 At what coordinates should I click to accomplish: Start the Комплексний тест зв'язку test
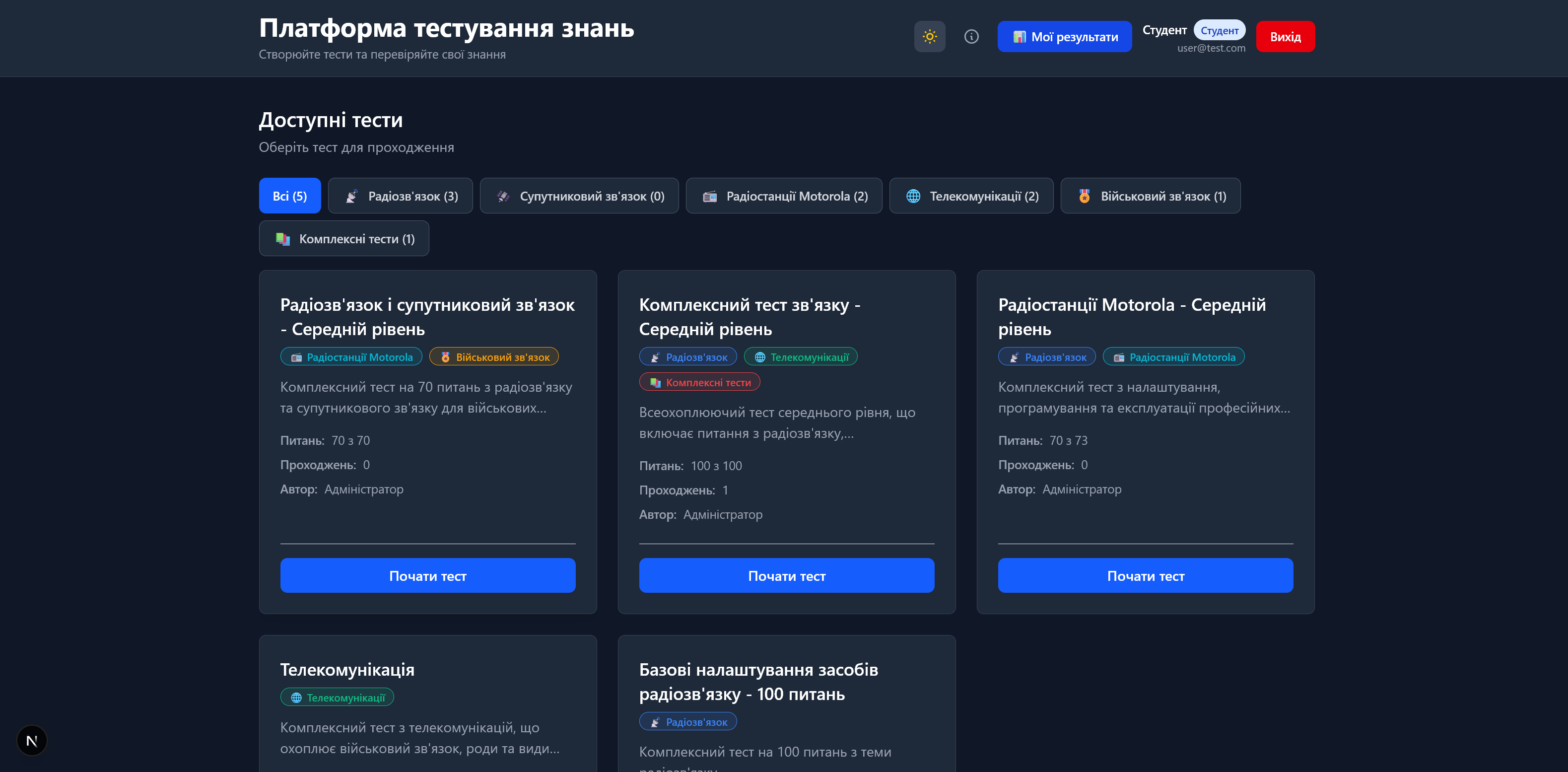786,575
